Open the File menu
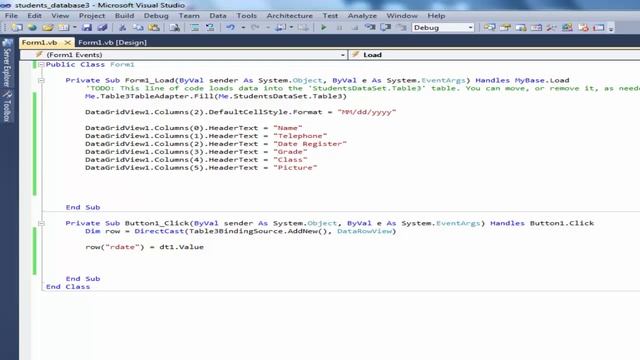 [11, 16]
